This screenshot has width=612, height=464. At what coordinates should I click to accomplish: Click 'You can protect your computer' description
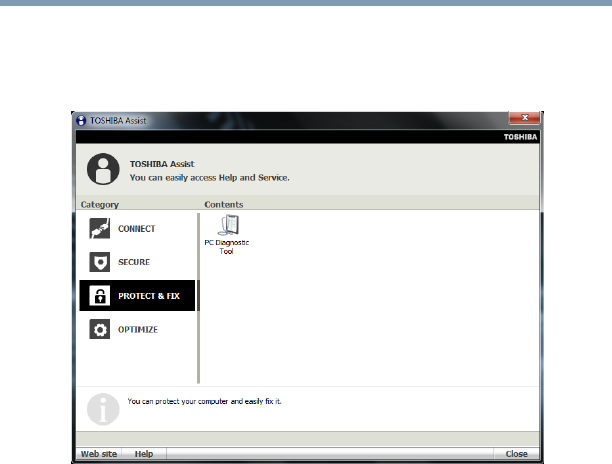(204, 401)
